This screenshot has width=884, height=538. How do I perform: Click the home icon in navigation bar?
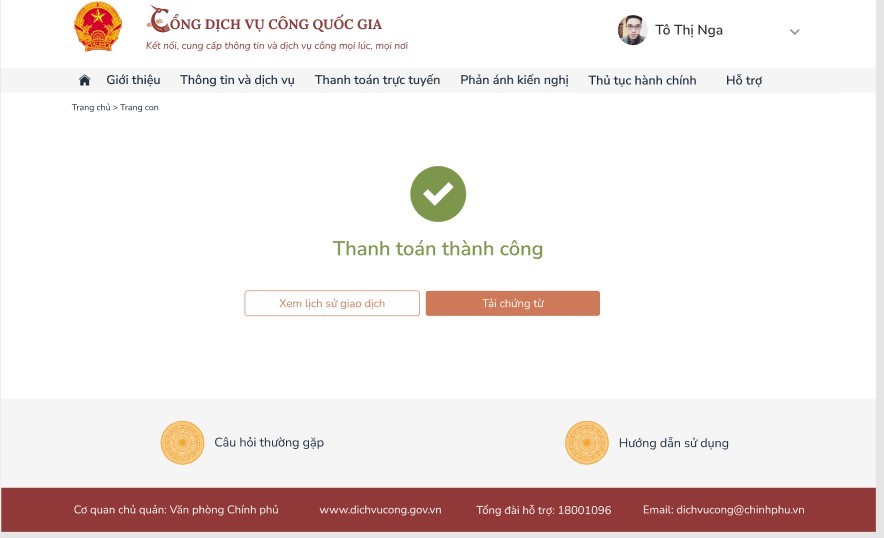point(84,80)
